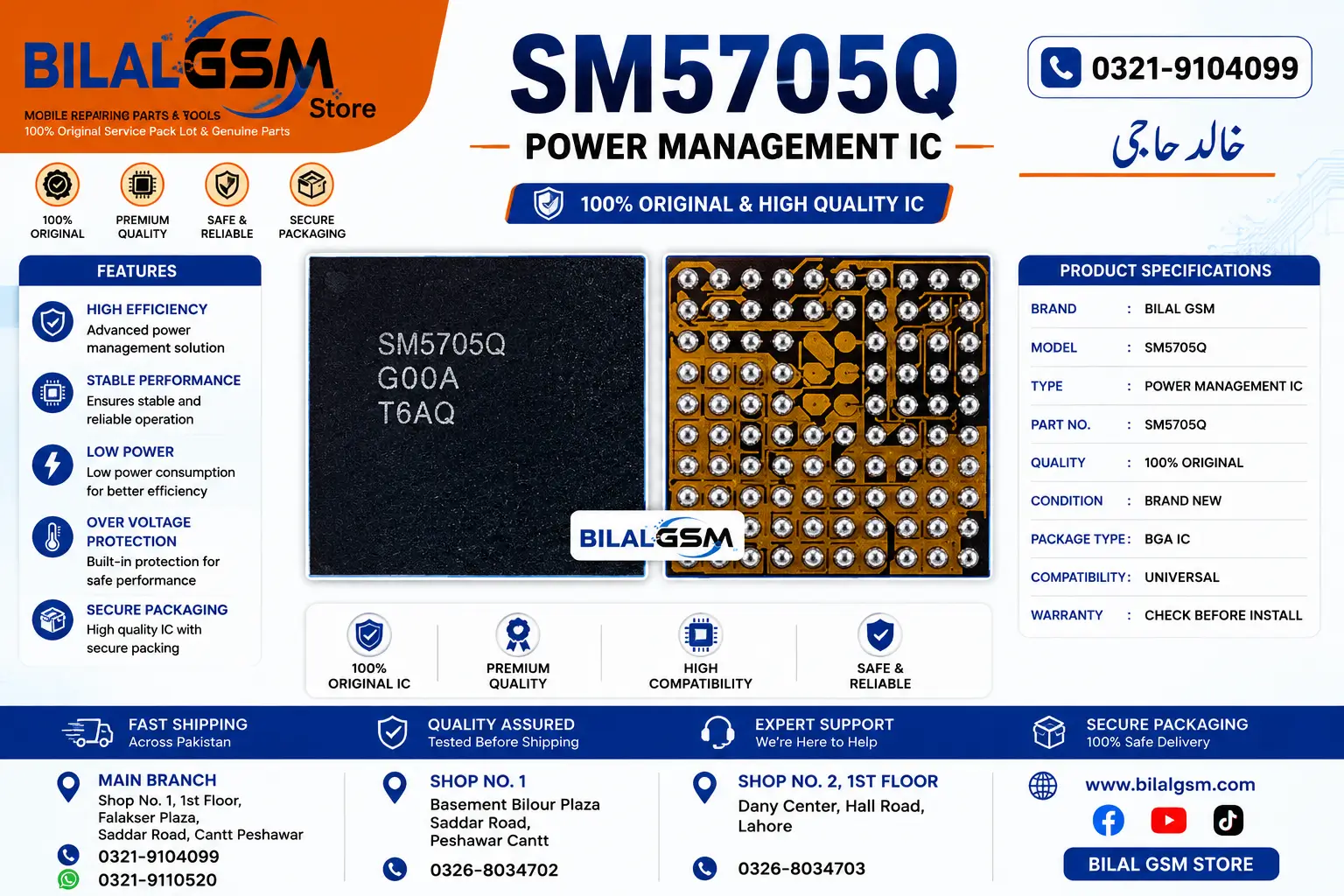Select the FEATURES panel header
This screenshot has height=896, width=1344.
tap(140, 270)
